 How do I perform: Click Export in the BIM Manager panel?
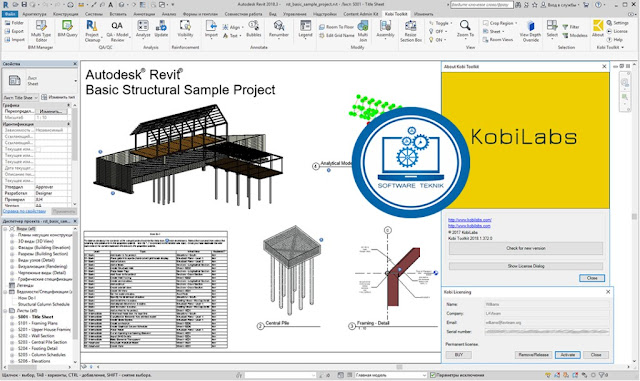coord(14,31)
